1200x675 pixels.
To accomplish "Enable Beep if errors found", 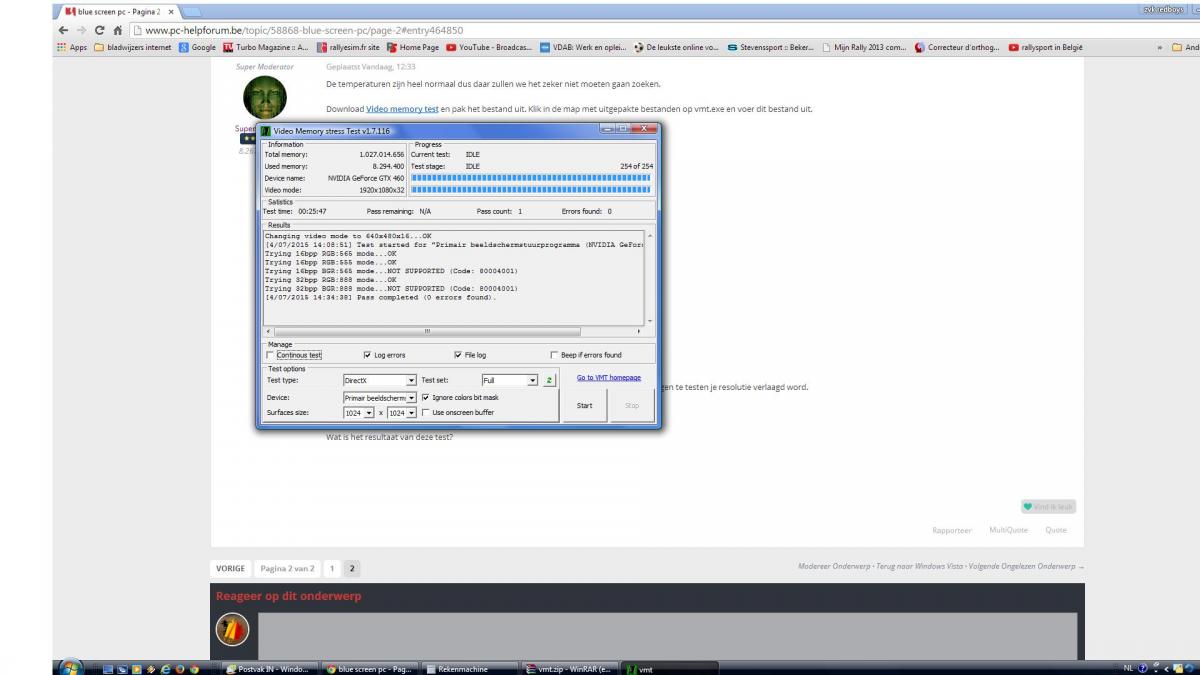I will click(x=555, y=355).
